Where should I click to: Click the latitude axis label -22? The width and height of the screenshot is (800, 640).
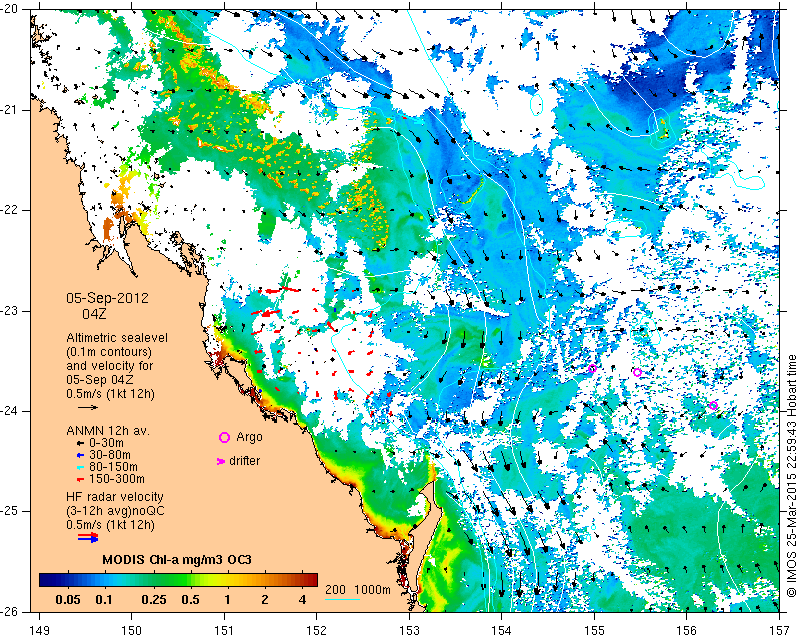point(9,210)
